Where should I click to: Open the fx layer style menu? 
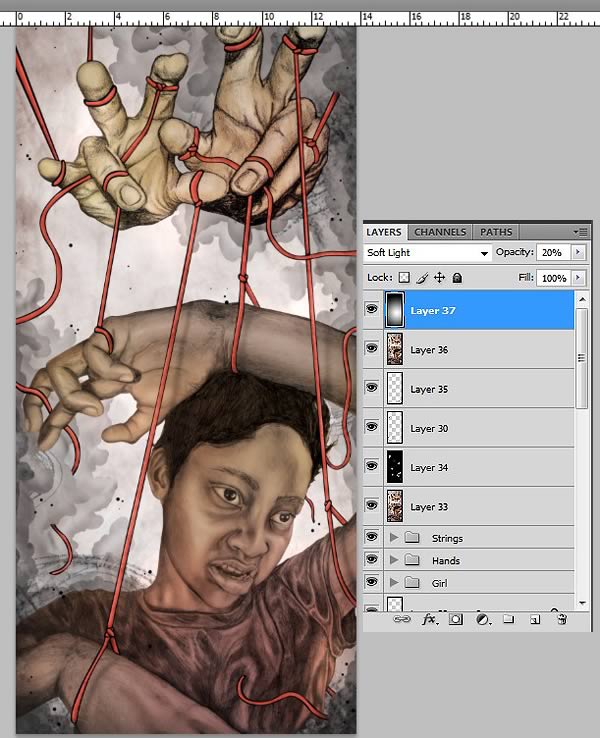430,619
